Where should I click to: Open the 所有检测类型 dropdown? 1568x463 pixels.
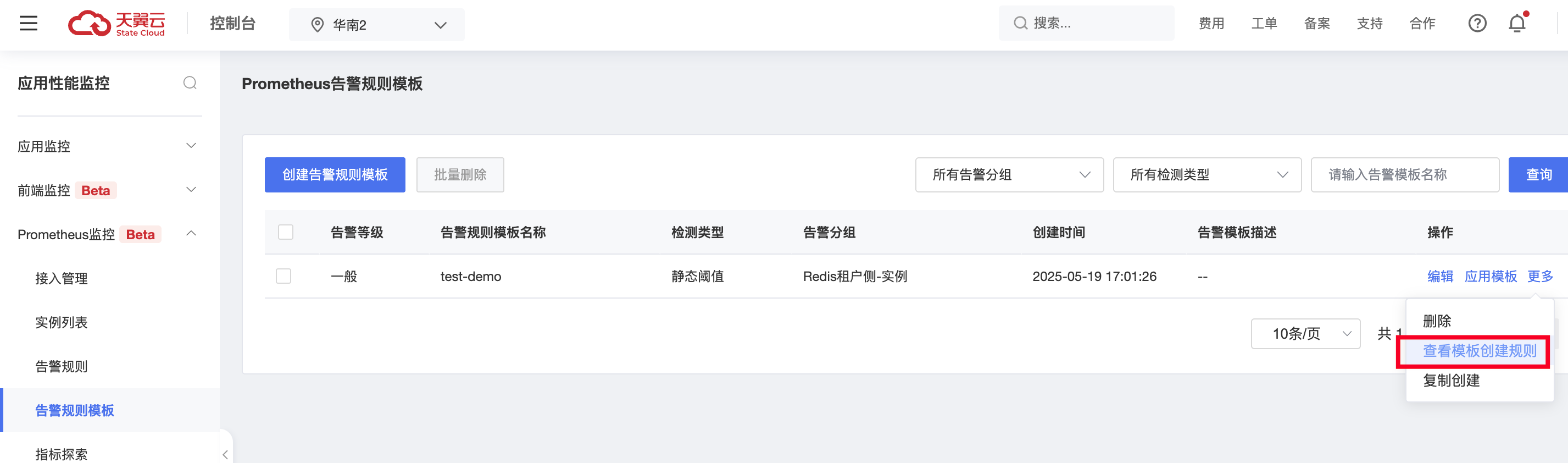(1207, 175)
